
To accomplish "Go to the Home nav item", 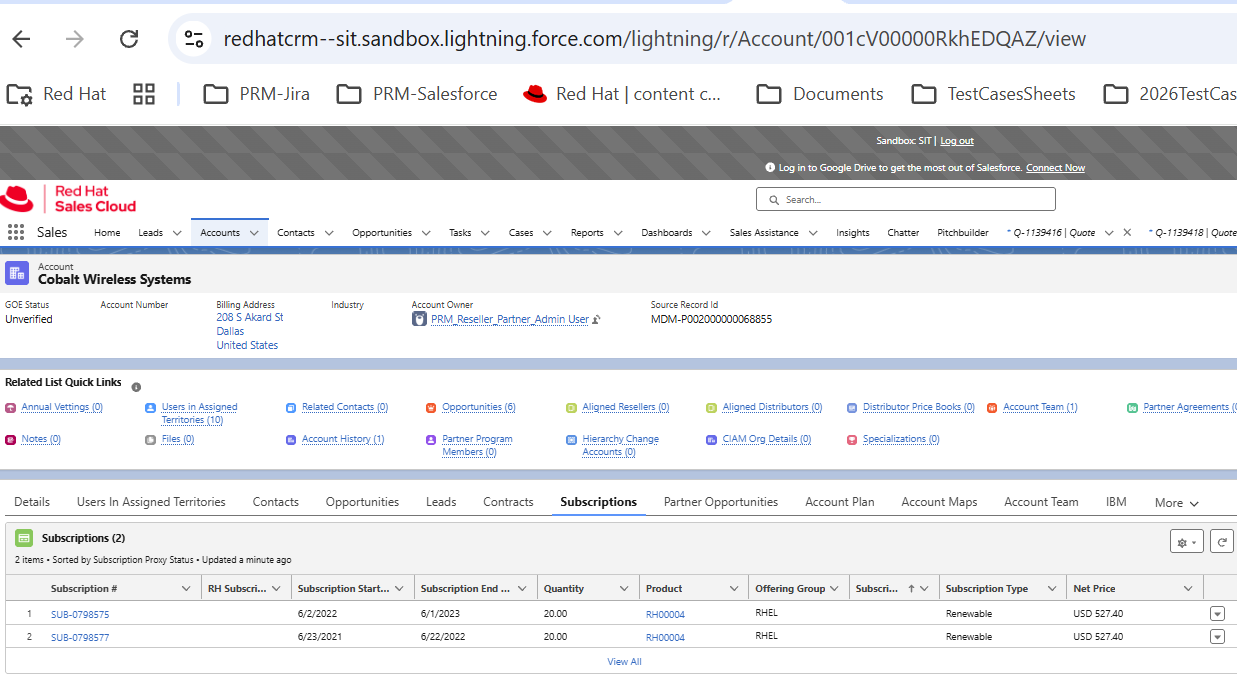I will point(107,232).
